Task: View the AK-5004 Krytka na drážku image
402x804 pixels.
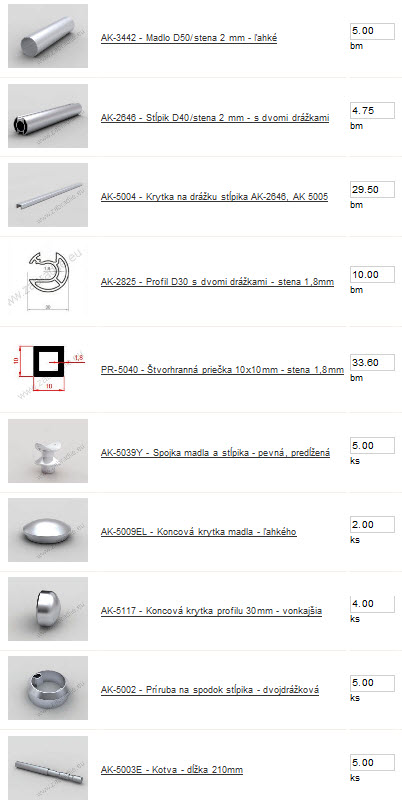Action: click(x=48, y=195)
